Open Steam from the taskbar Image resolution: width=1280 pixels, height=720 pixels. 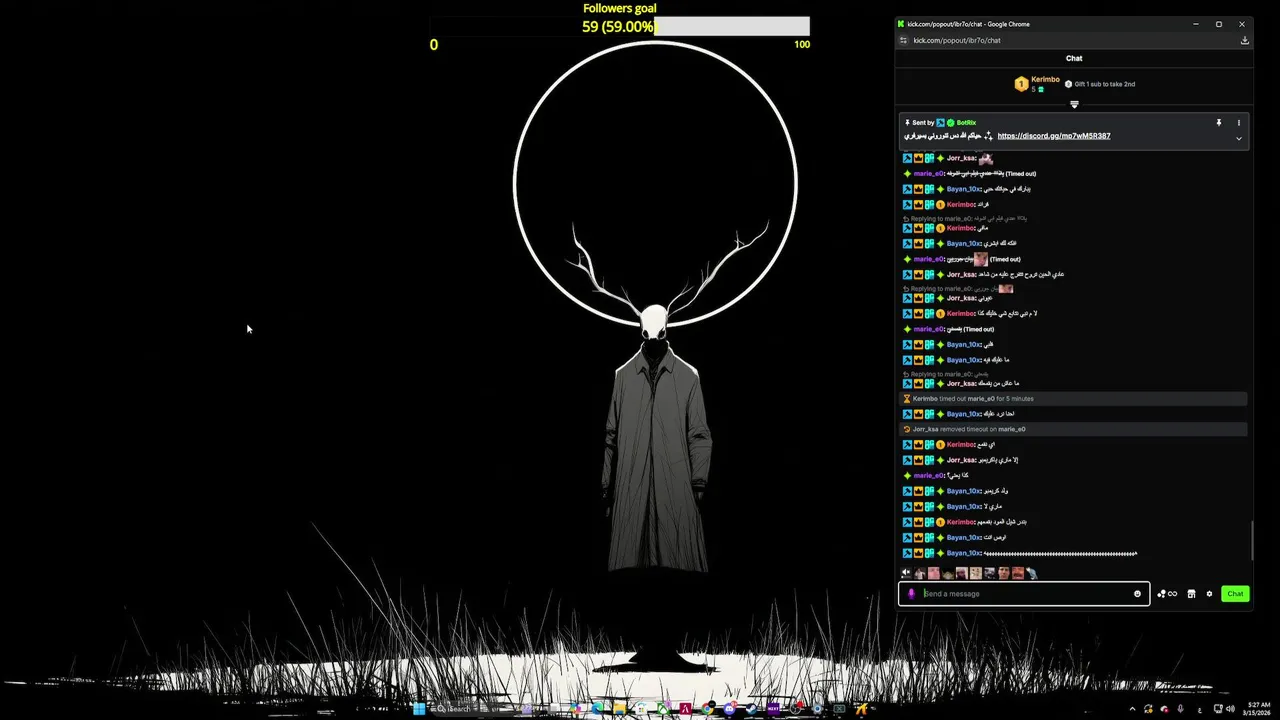tap(752, 709)
